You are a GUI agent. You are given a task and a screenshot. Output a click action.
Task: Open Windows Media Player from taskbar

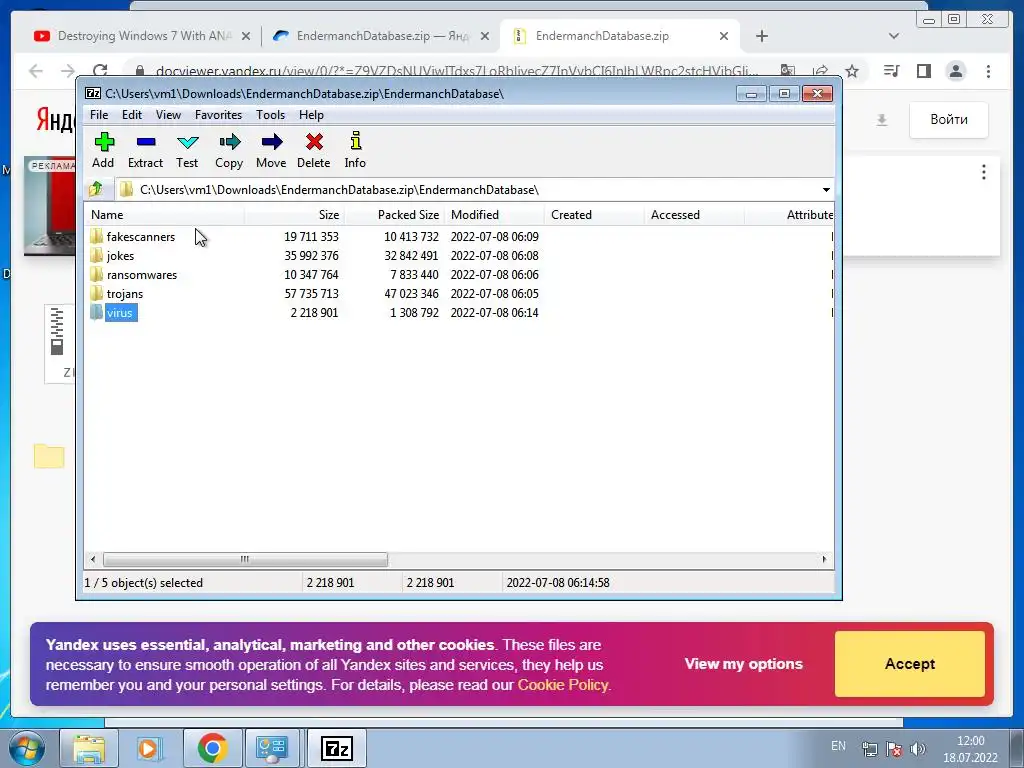click(149, 748)
